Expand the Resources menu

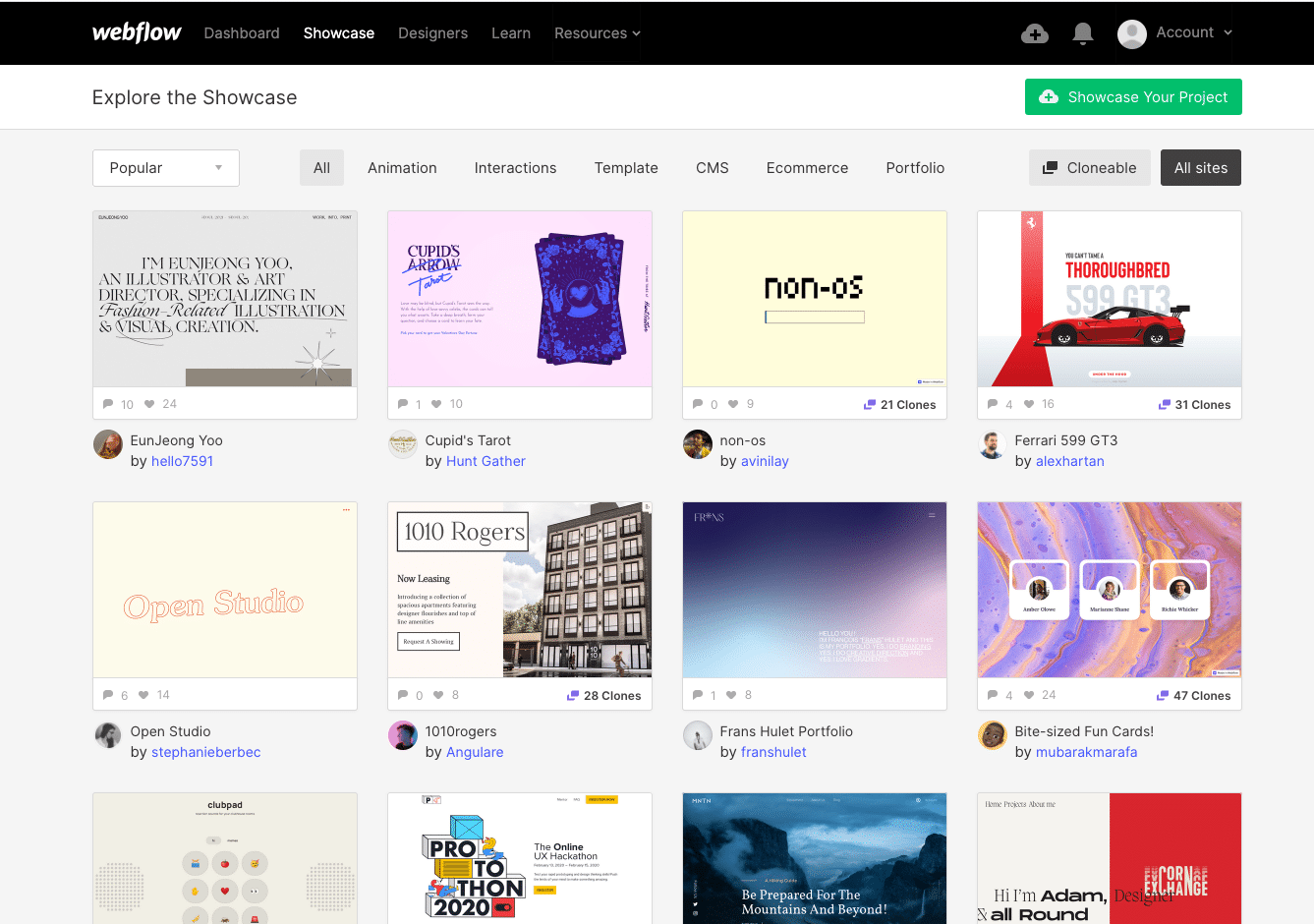598,33
